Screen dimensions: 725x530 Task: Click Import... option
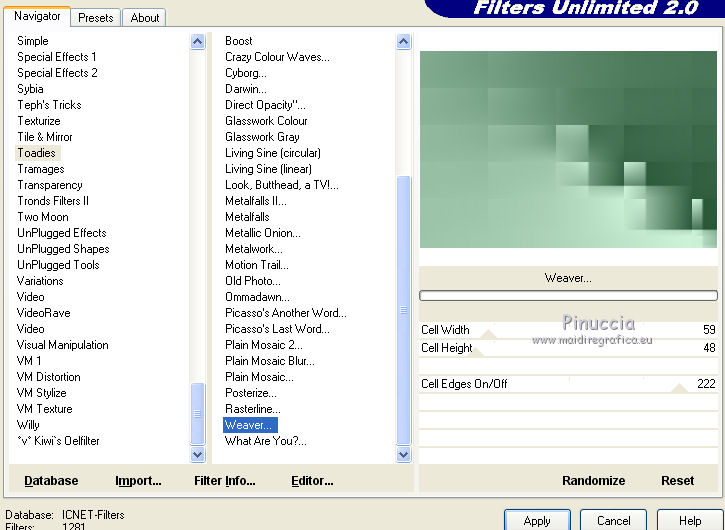point(138,481)
